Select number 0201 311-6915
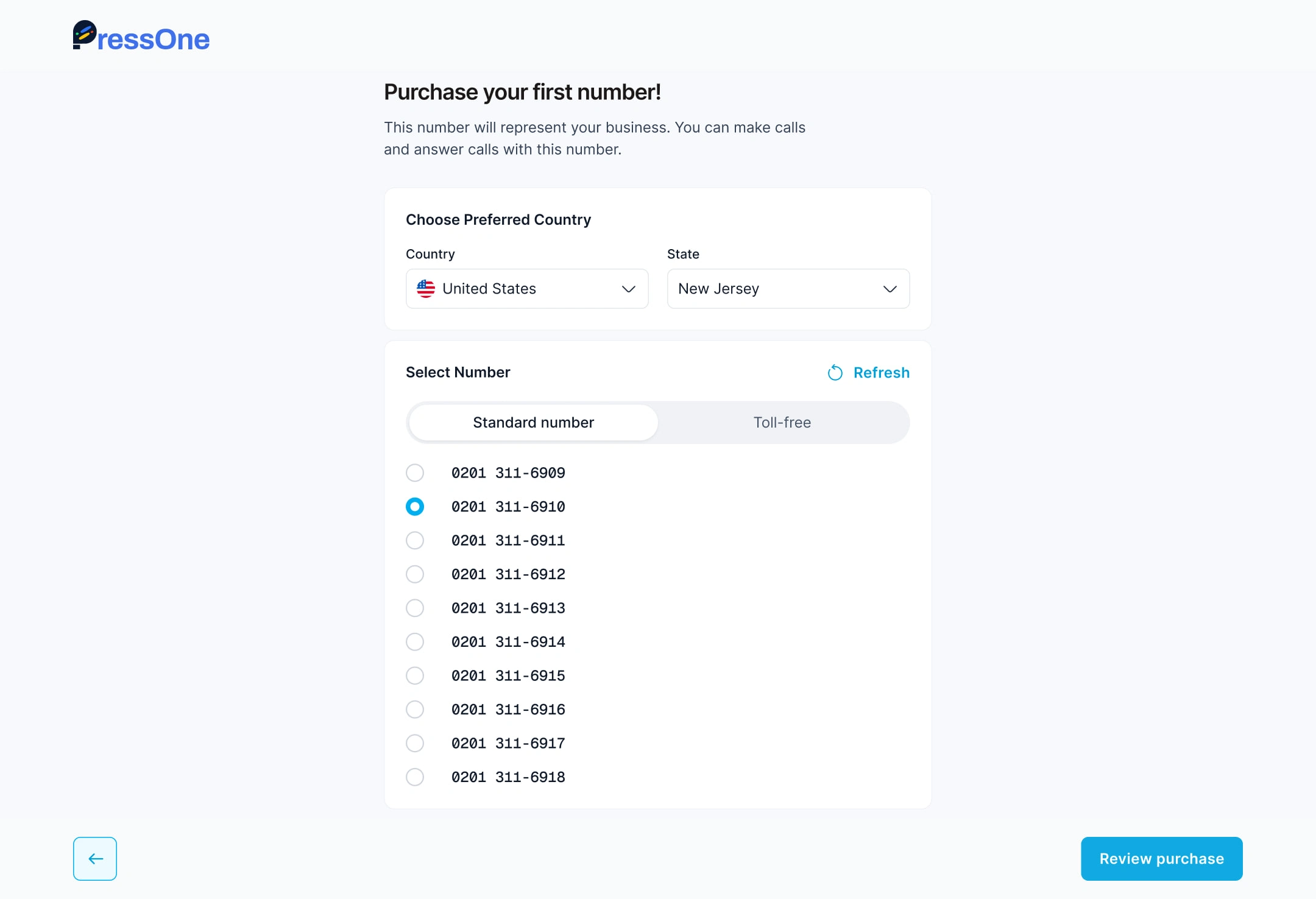The width and height of the screenshot is (1316, 899). (415, 675)
